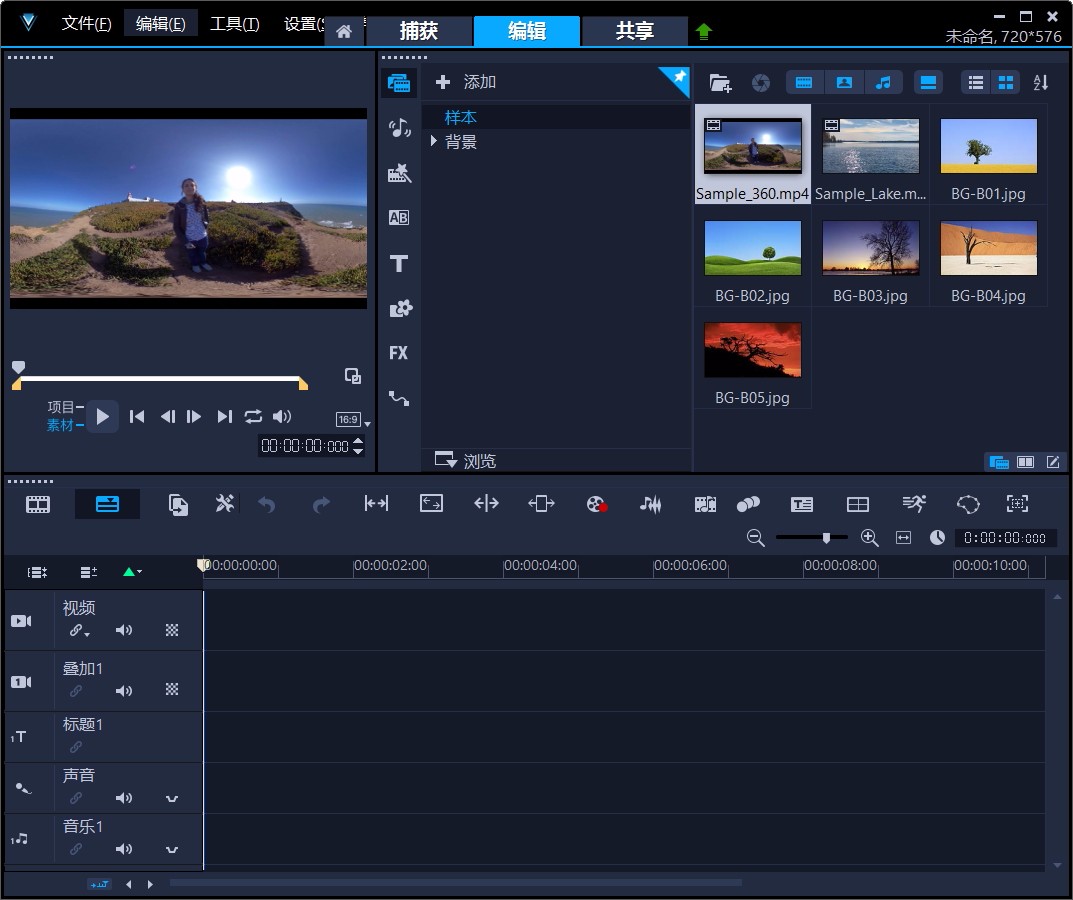This screenshot has height=900, width=1073.
Task: Expand the 声音 track options chevron
Action: [172, 798]
